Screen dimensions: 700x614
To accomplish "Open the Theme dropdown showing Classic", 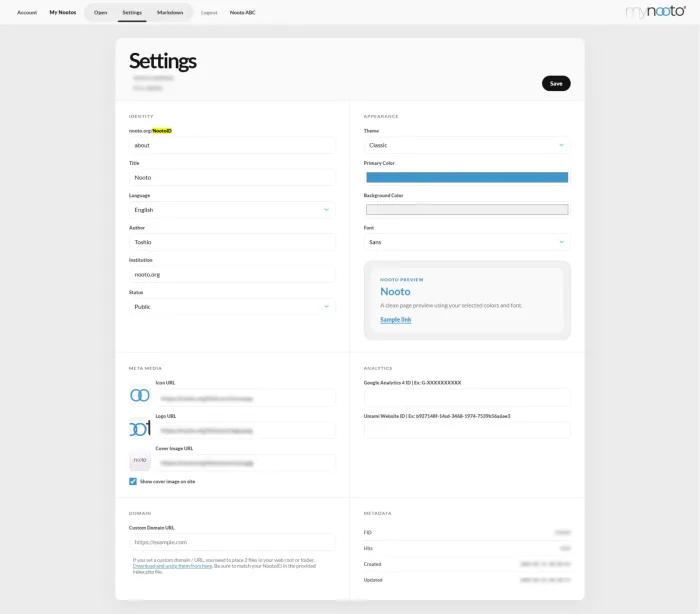I will click(467, 145).
